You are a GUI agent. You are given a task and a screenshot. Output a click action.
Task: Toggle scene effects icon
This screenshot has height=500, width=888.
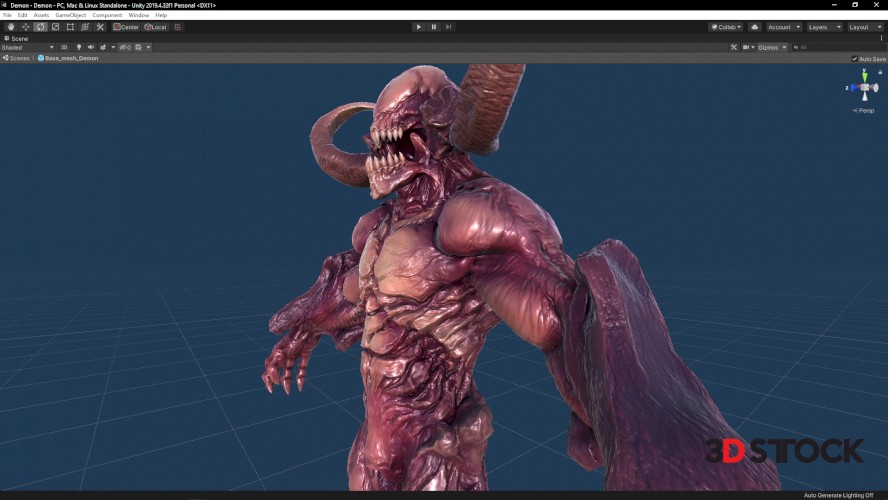tap(103, 48)
